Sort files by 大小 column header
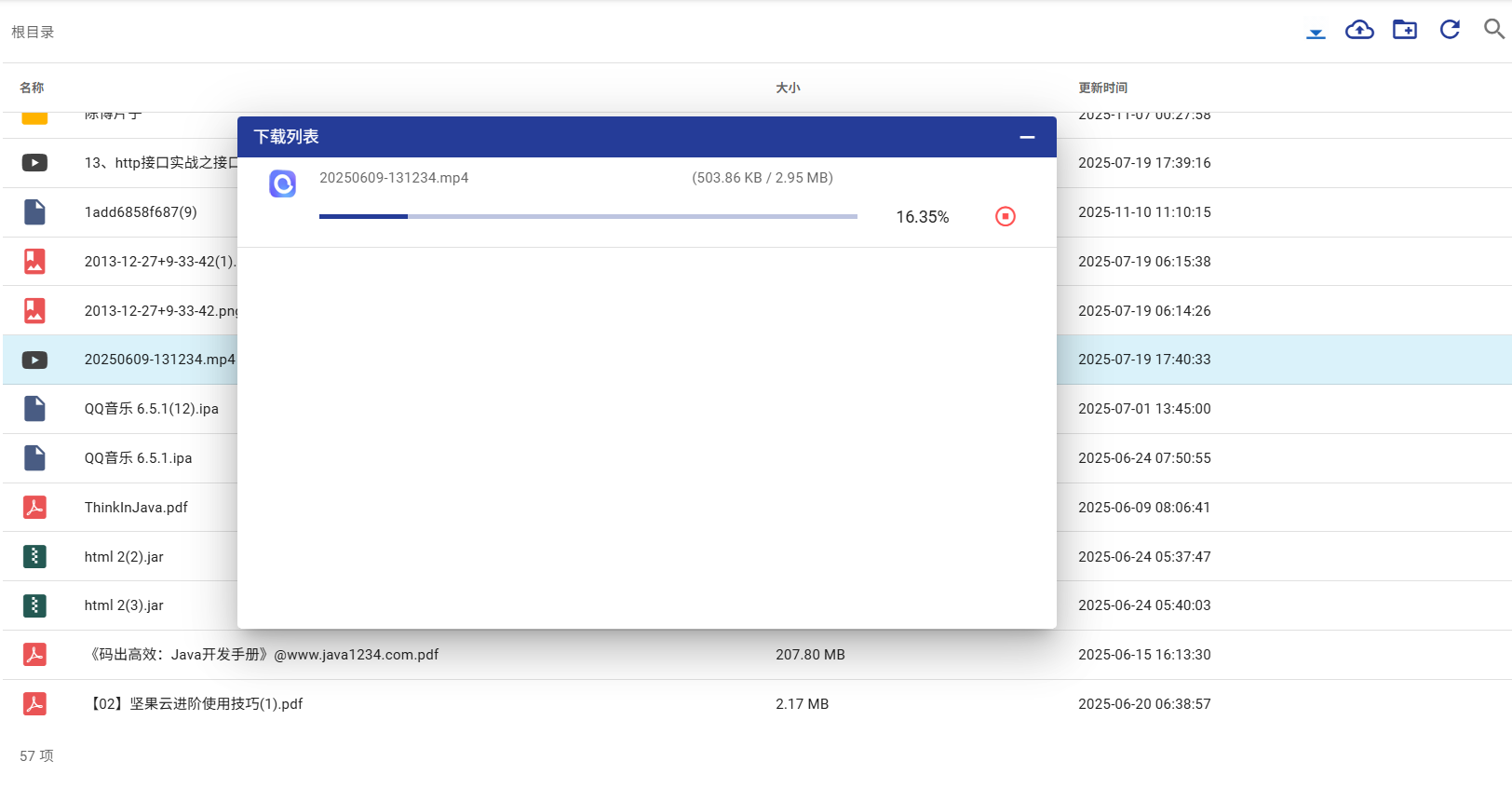This screenshot has height=802, width=1512. tap(788, 88)
